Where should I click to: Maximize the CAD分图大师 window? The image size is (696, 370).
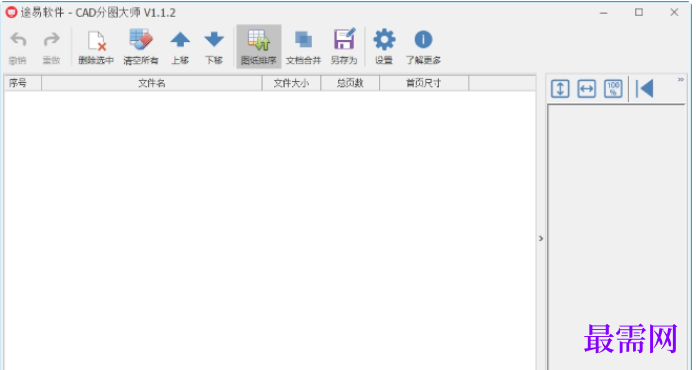639,13
